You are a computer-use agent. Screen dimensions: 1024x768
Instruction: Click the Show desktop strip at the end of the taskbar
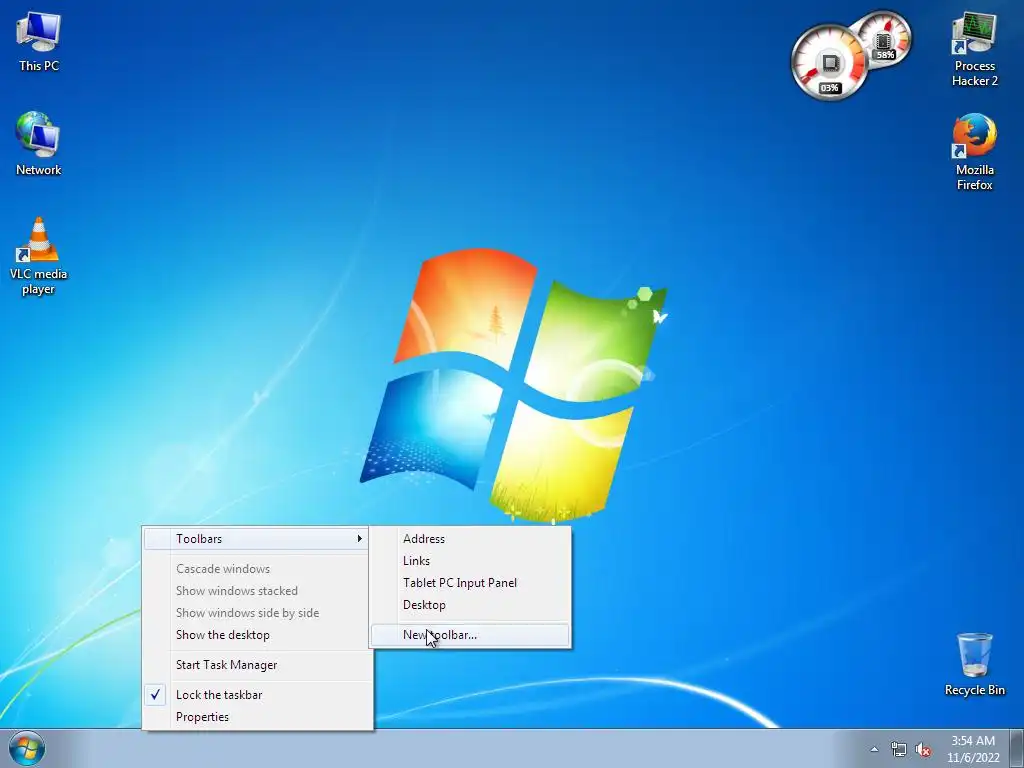point(1017,748)
